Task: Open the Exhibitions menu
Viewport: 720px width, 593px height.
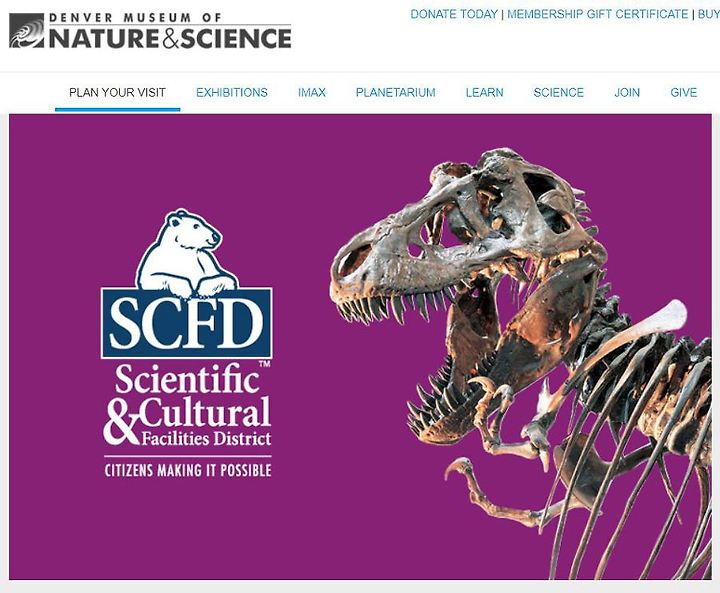Action: point(232,92)
